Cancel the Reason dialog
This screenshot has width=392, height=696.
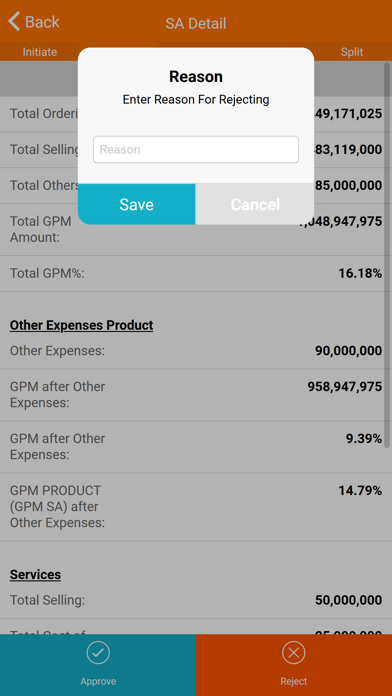tap(255, 204)
